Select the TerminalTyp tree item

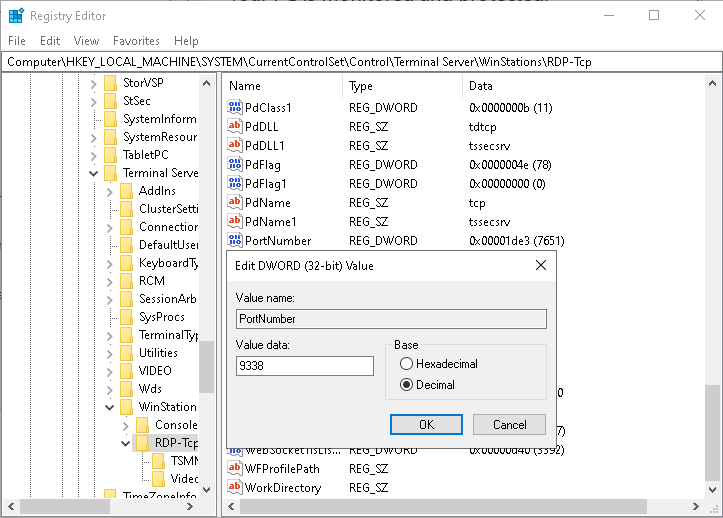tap(168, 335)
